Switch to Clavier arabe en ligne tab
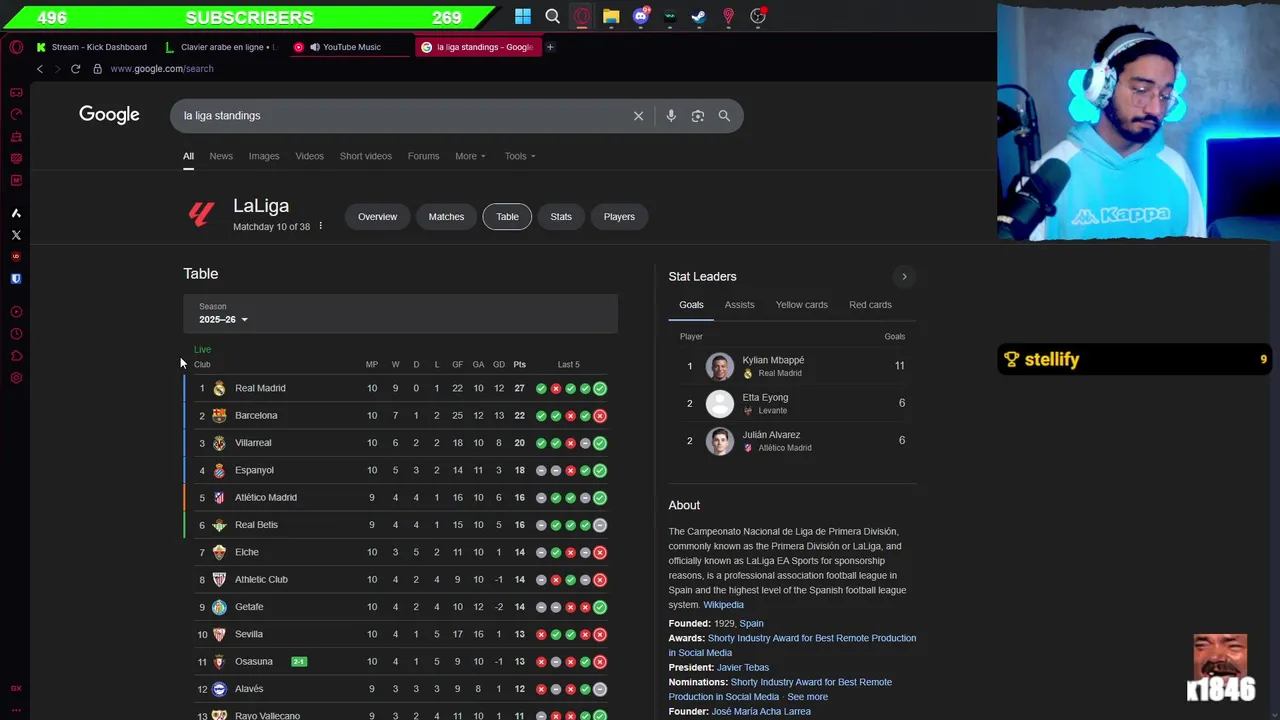Image resolution: width=1280 pixels, height=720 pixels. click(x=220, y=47)
